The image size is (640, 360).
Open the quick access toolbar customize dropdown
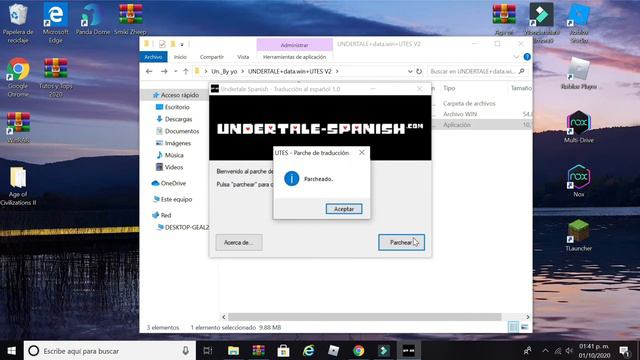[x=182, y=44]
